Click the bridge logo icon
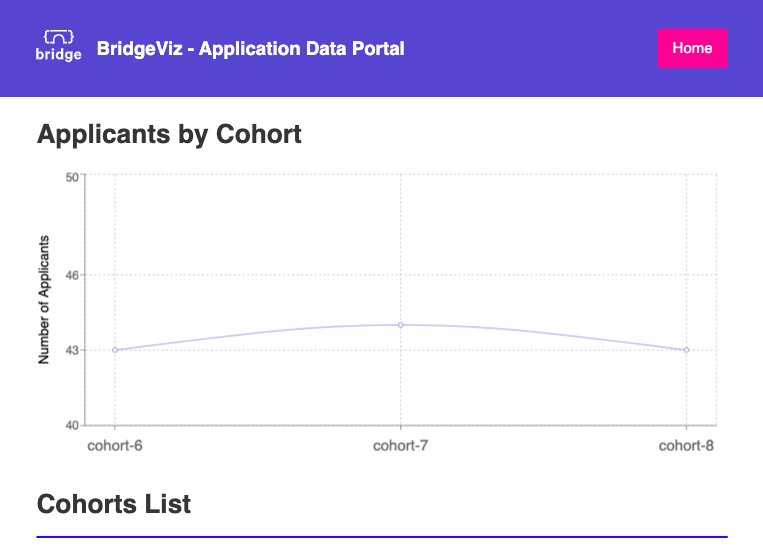This screenshot has width=763, height=559. tap(58, 46)
